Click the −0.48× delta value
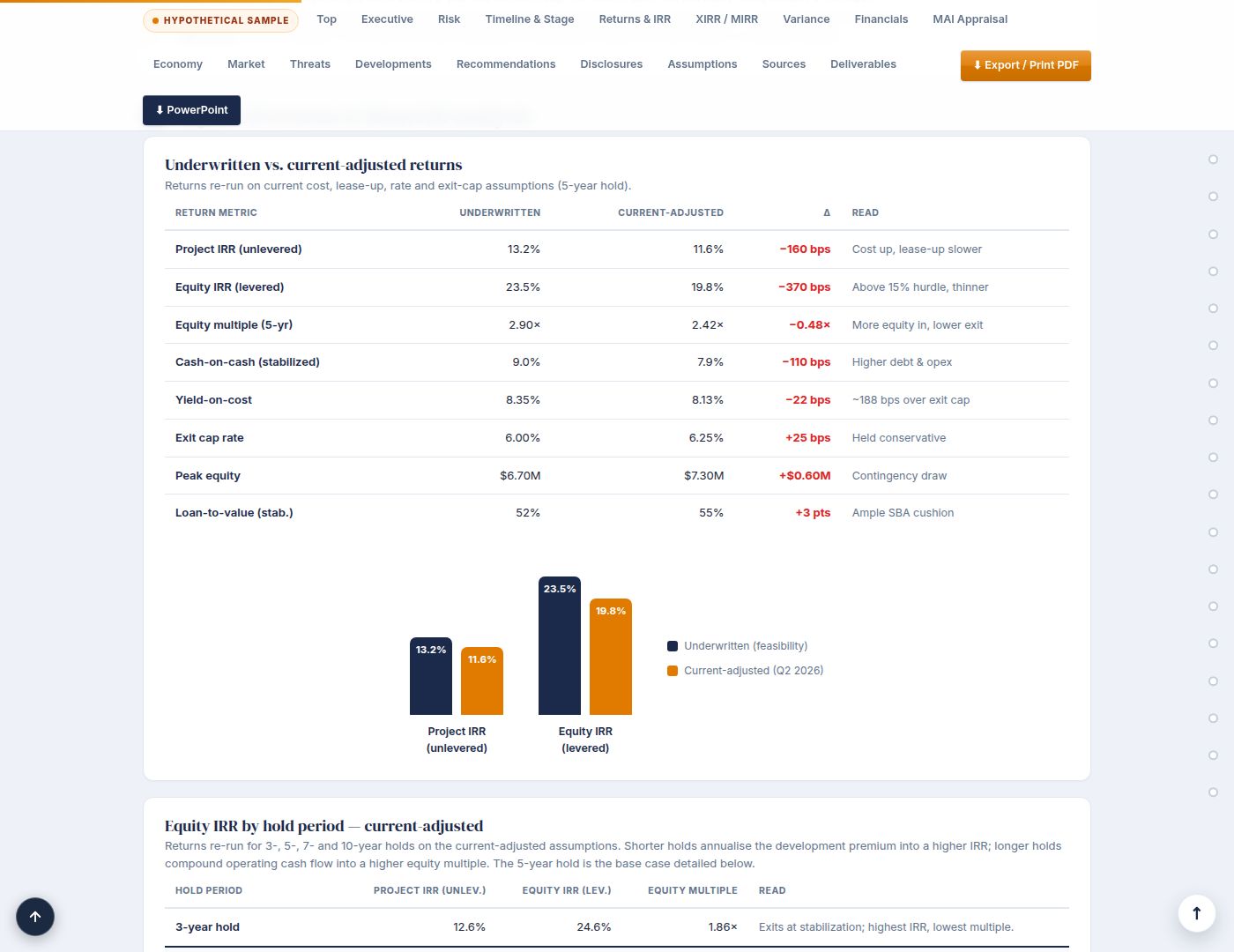The image size is (1234, 952). 810,325
